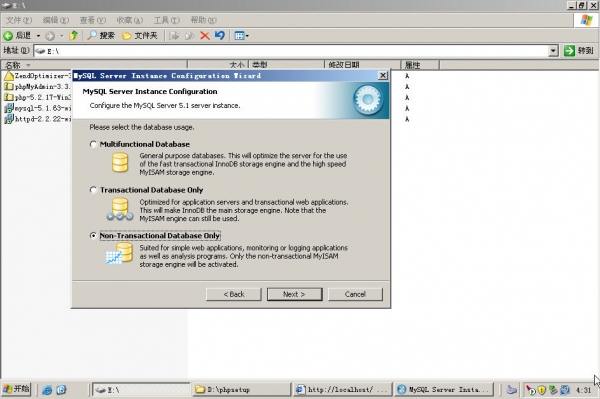Click the Windows logo in Explorer corner

point(586,20)
